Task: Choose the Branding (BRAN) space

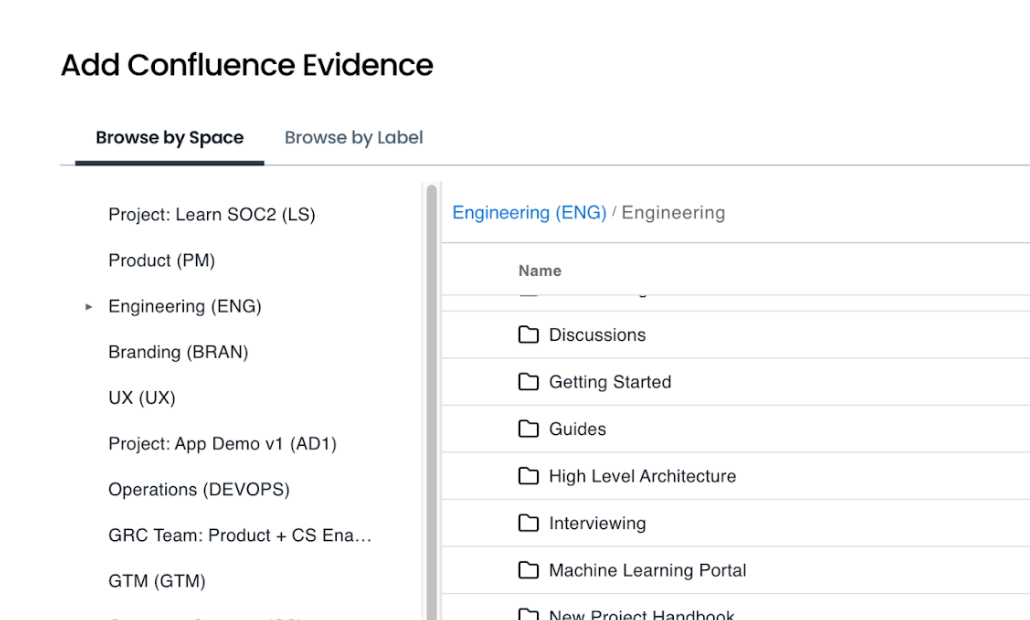Action: (x=178, y=352)
